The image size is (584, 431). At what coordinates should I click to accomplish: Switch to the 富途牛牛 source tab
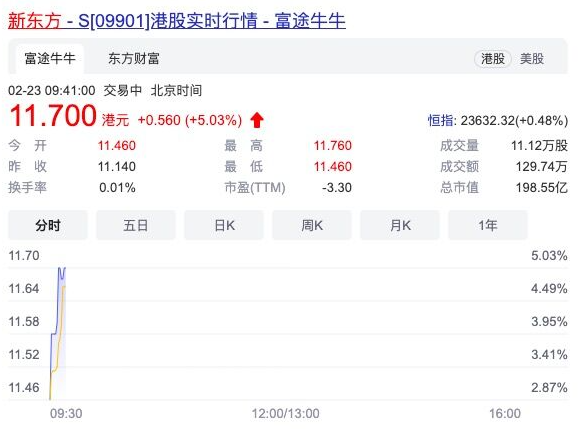(50, 58)
